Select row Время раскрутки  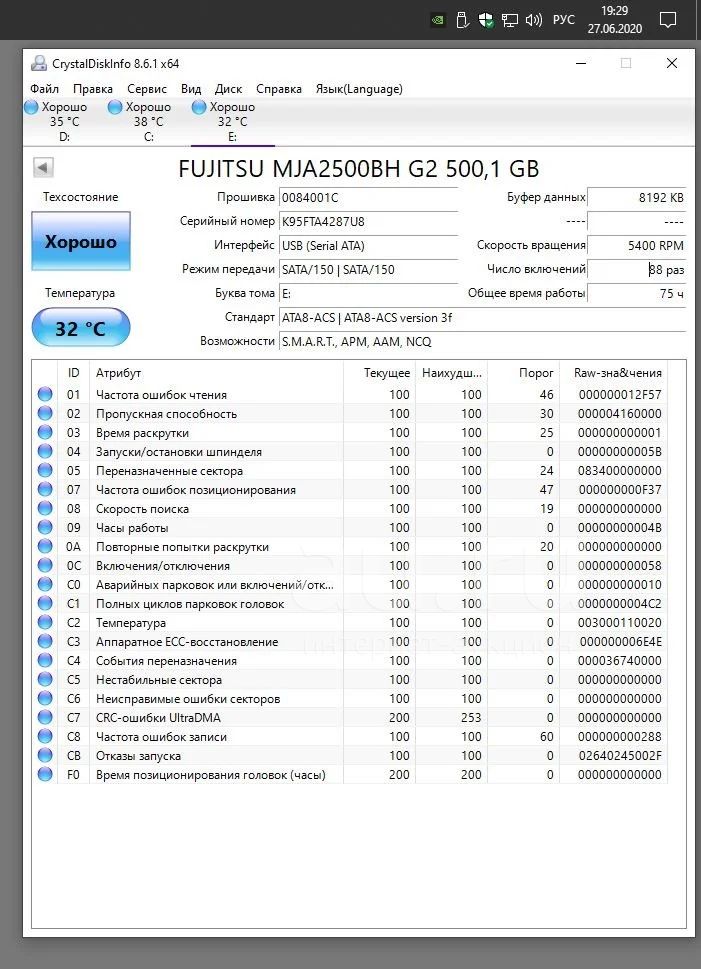(x=350, y=433)
